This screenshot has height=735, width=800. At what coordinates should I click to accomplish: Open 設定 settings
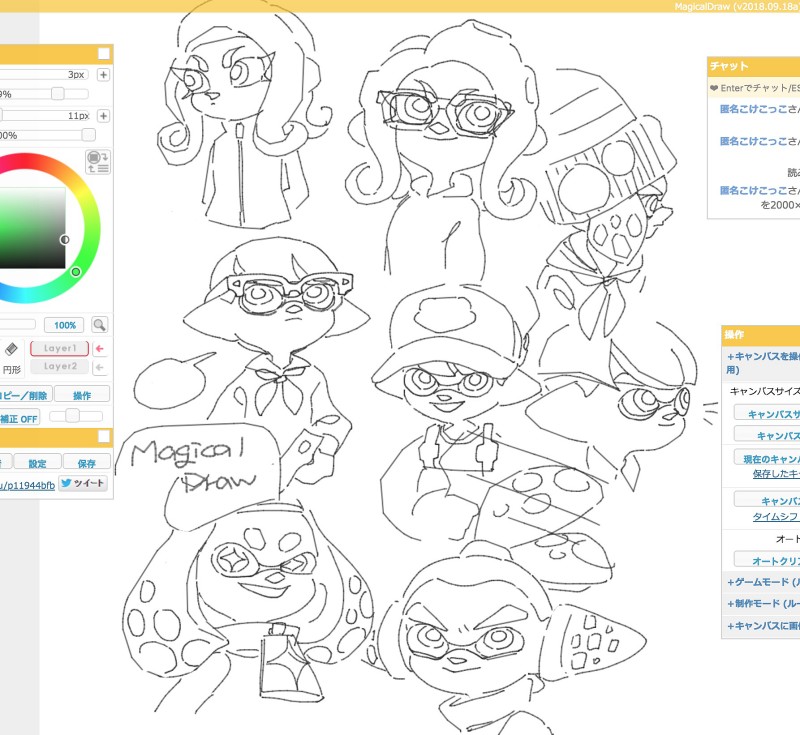(37, 463)
